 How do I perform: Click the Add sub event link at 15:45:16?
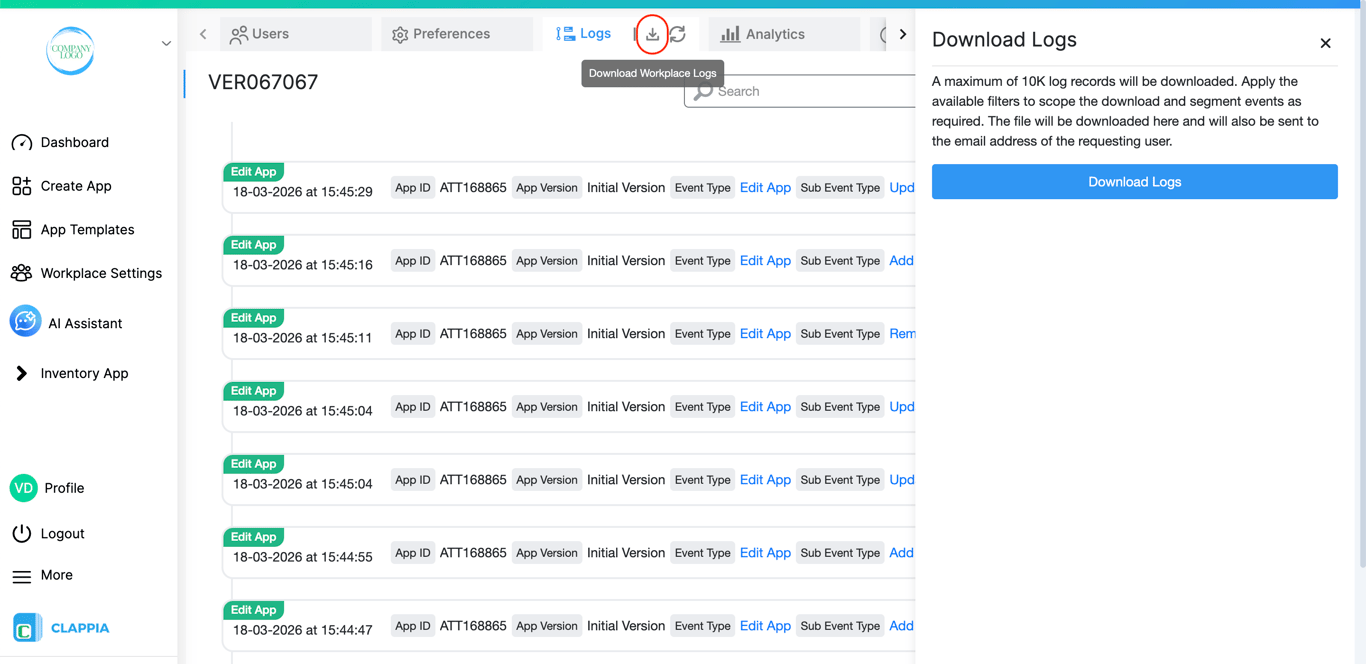901,261
